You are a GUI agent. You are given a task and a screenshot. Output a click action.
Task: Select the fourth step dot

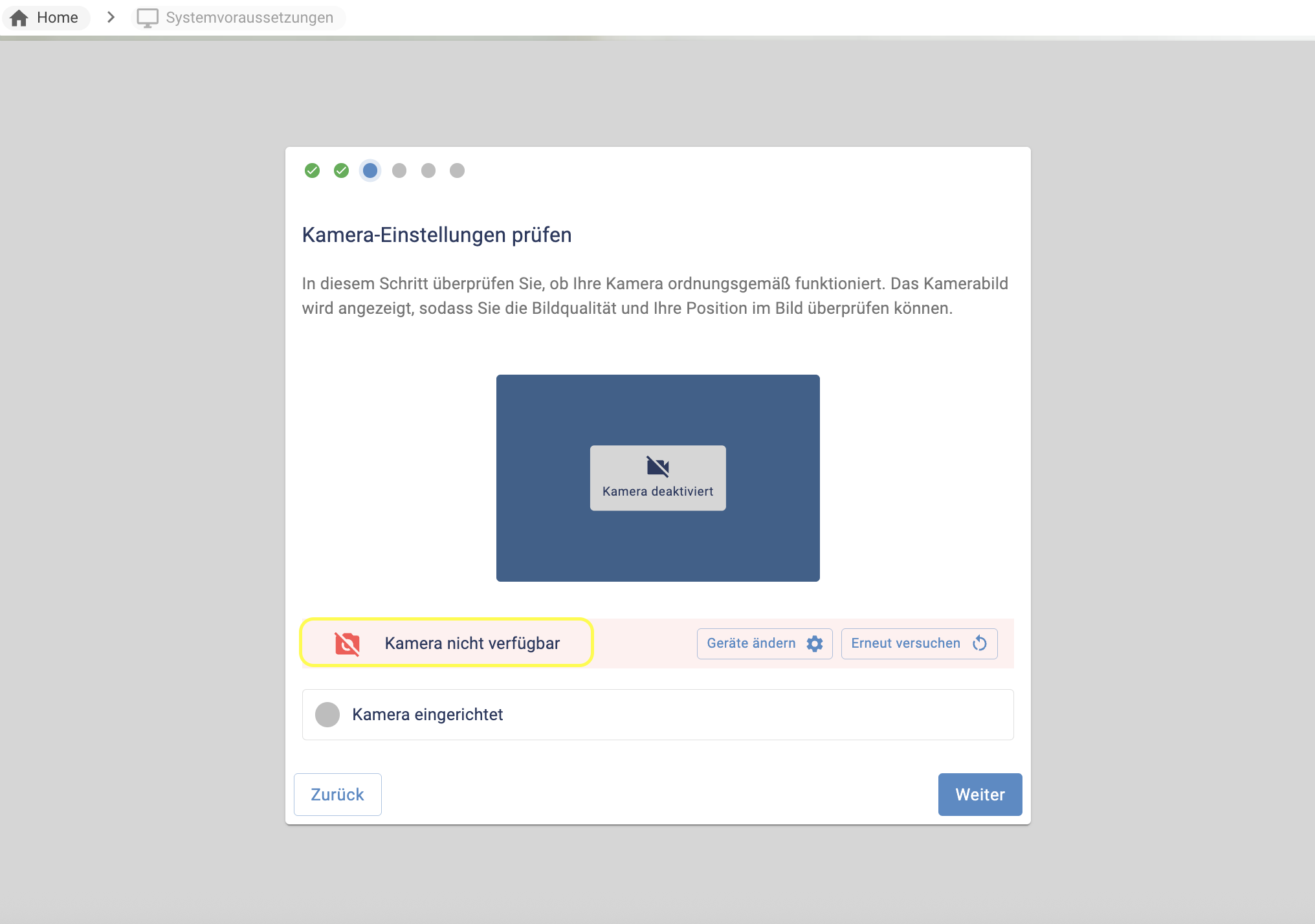click(399, 170)
